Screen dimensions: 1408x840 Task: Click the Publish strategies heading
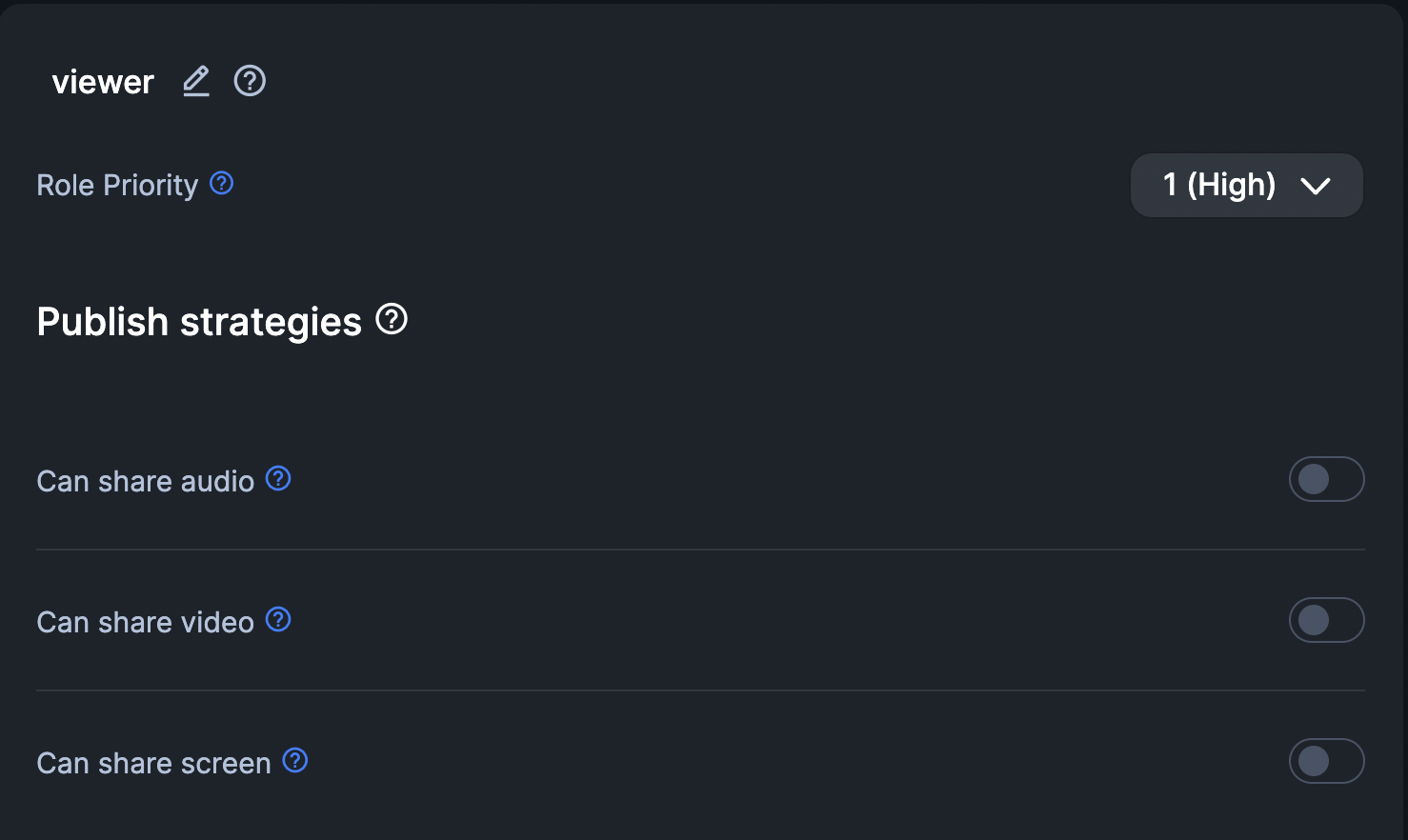(199, 322)
